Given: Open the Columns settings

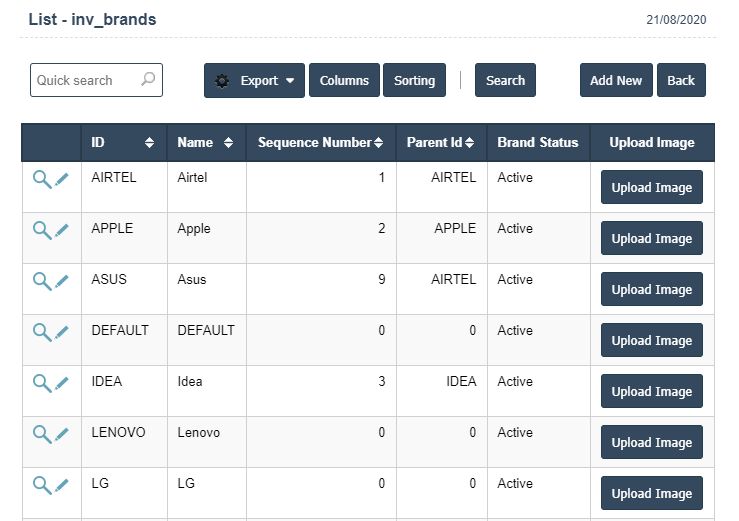Looking at the screenshot, I should 344,81.
